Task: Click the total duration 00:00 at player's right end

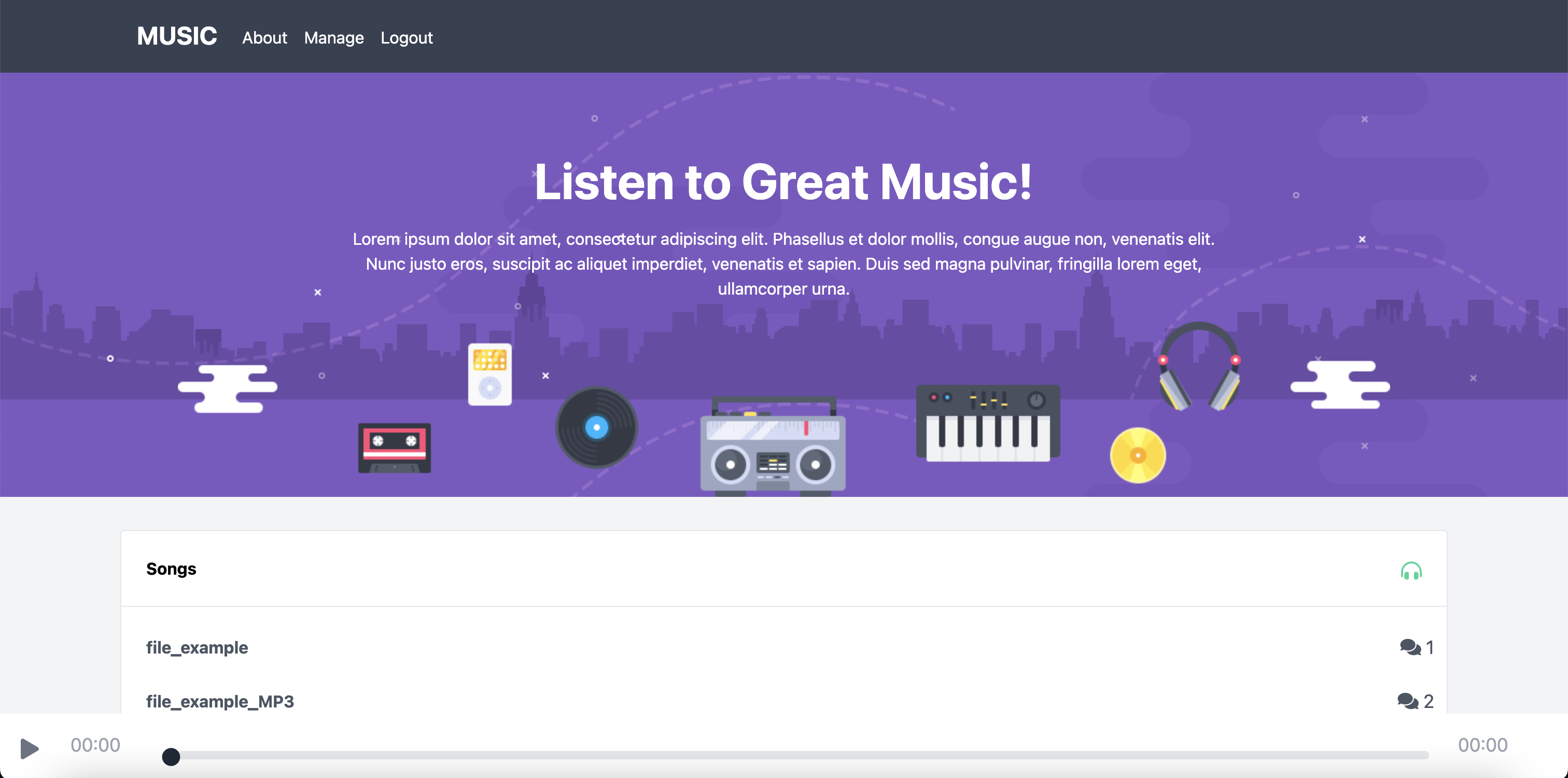Action: tap(1483, 744)
